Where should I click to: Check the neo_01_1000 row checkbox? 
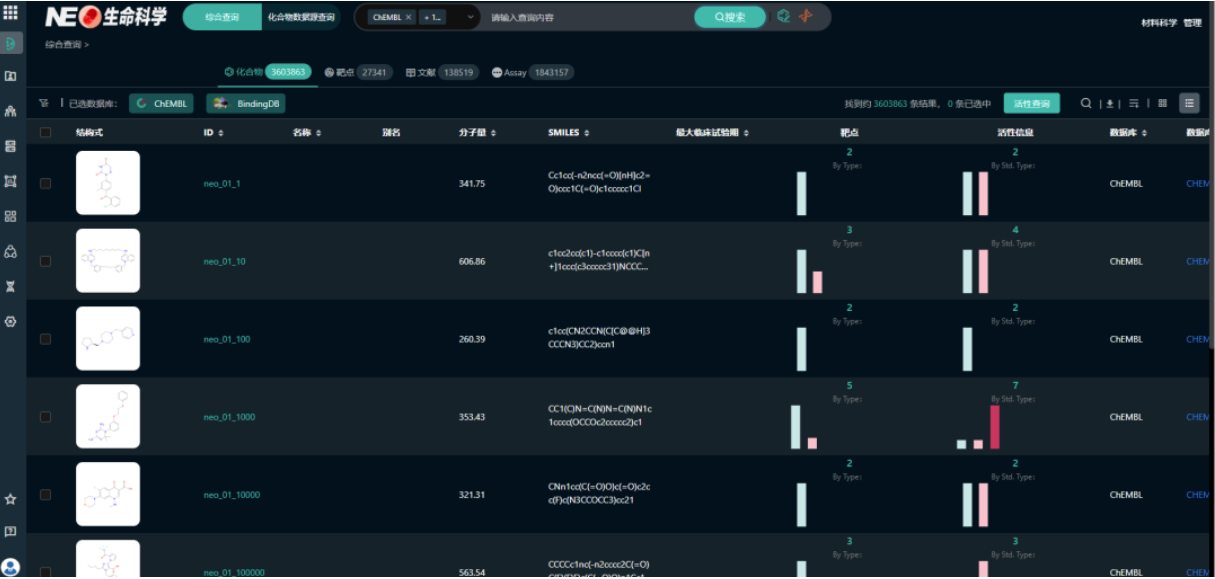pos(45,417)
